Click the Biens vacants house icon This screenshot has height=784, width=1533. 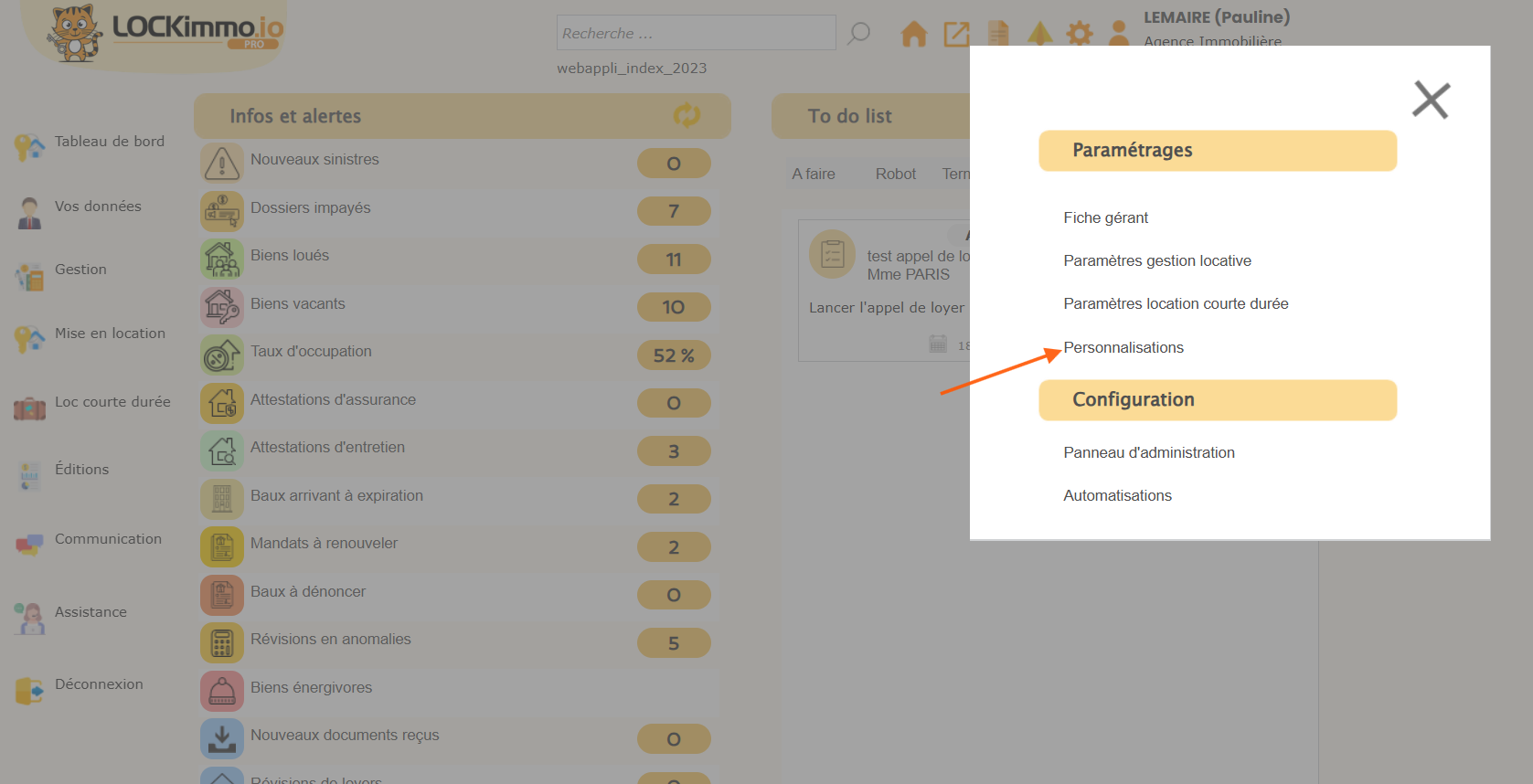click(x=222, y=307)
